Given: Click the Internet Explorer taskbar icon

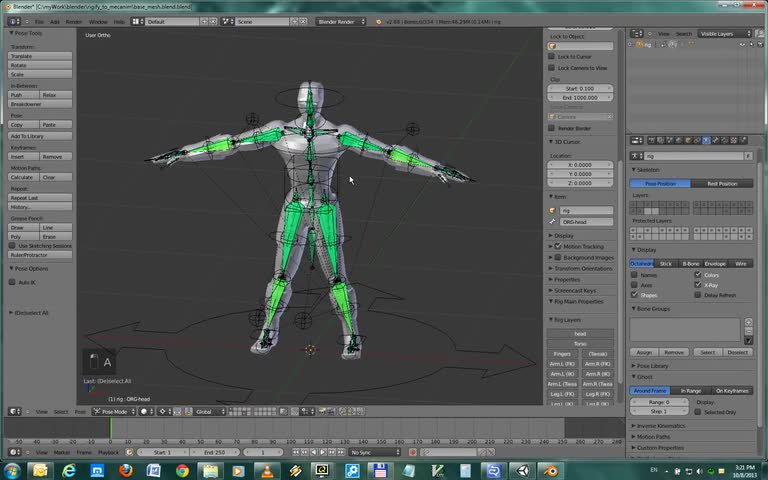Looking at the screenshot, I should pyautogui.click(x=71, y=470).
